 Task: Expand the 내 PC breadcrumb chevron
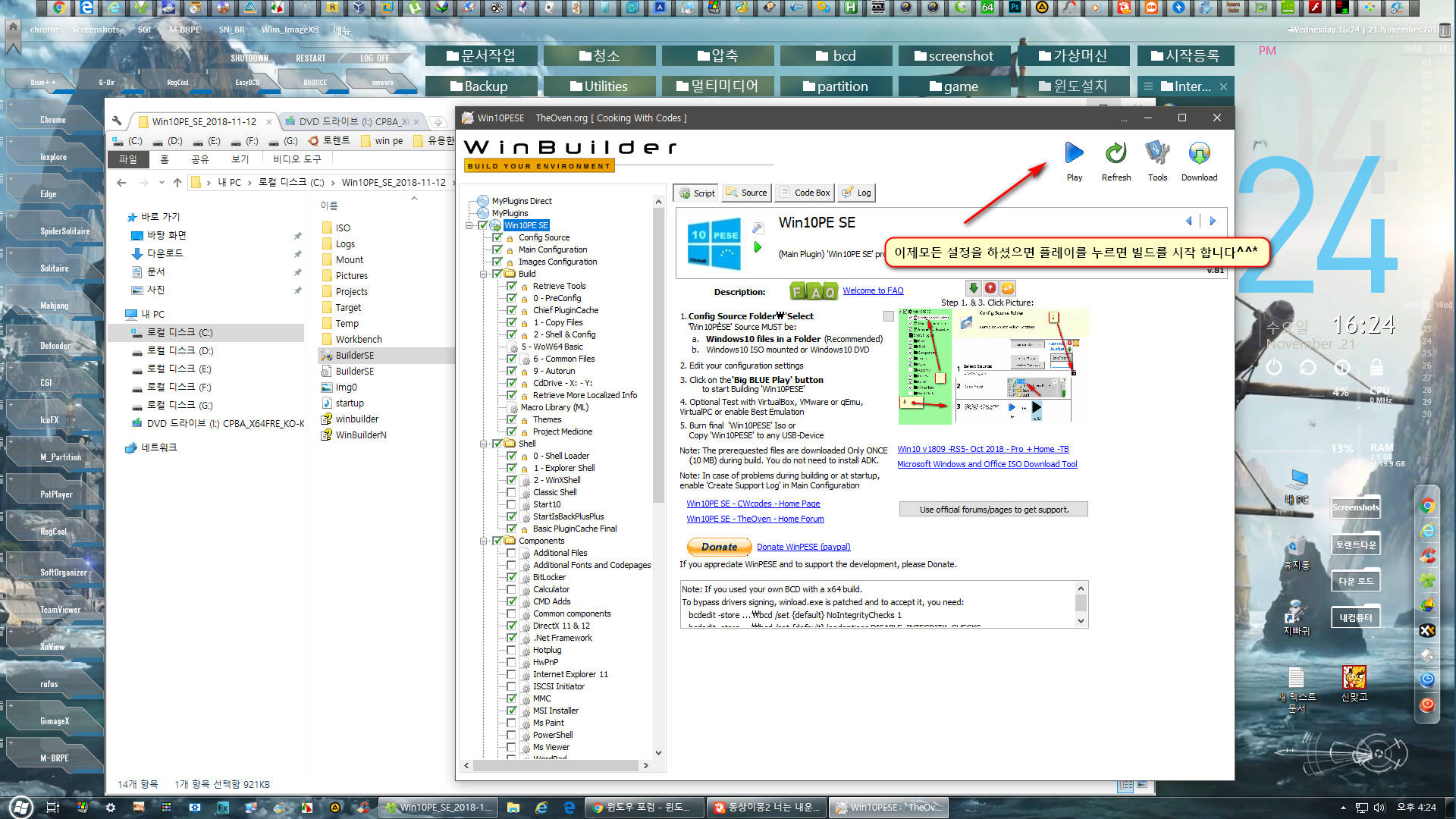[x=249, y=183]
